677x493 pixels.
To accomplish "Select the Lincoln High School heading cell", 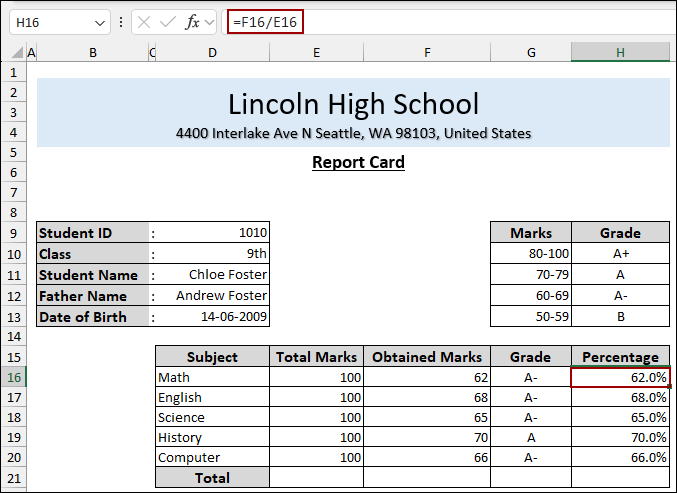I will (353, 104).
